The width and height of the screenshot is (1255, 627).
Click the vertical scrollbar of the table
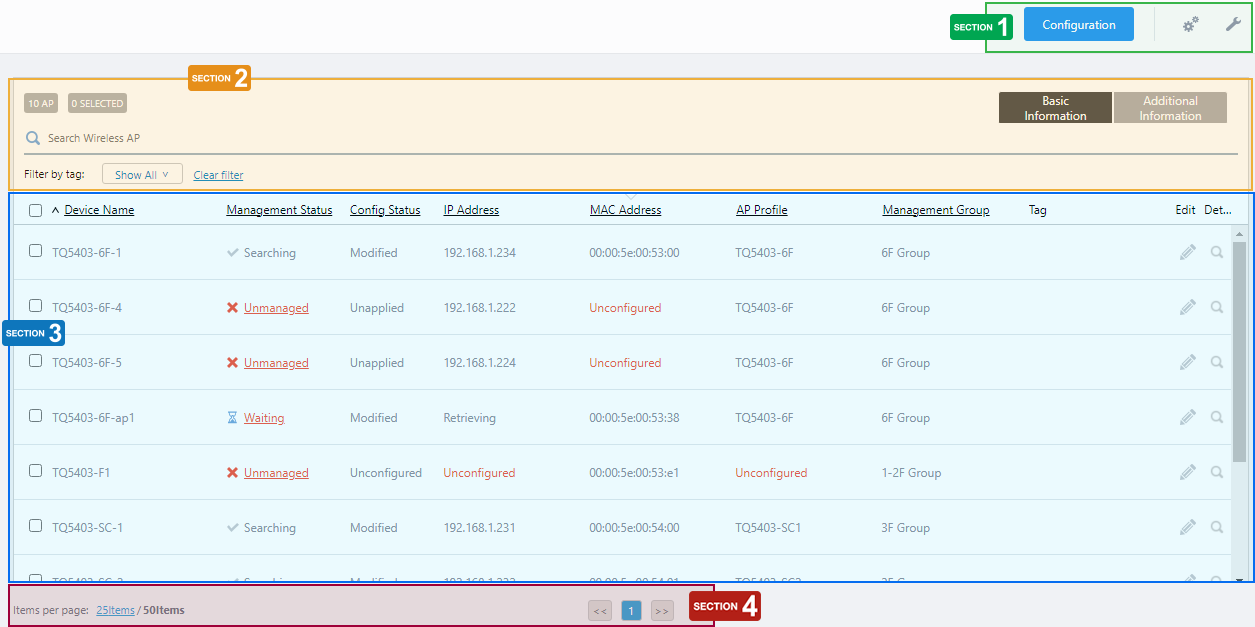coord(1240,350)
